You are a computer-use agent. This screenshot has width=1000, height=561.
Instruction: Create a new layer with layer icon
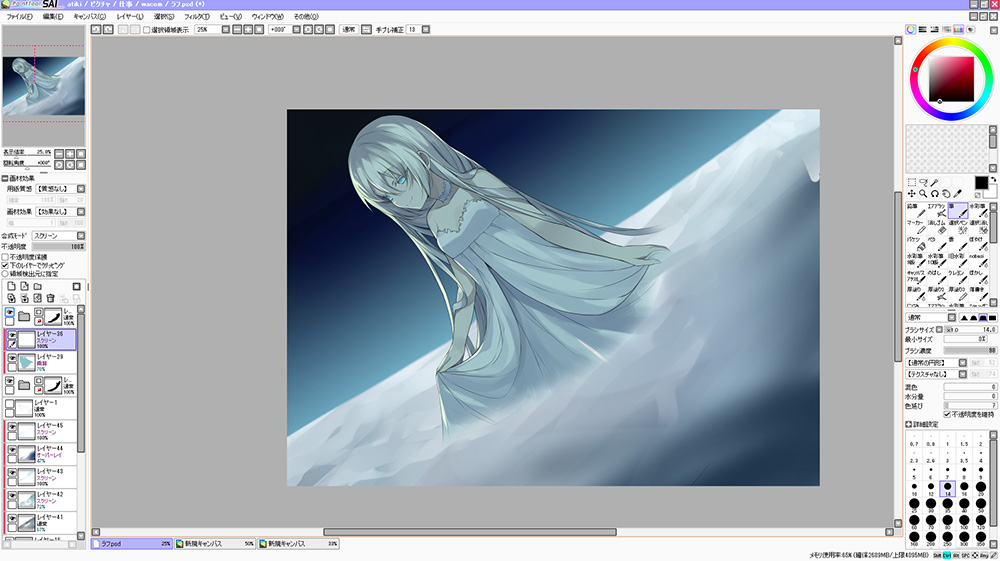pos(11,286)
